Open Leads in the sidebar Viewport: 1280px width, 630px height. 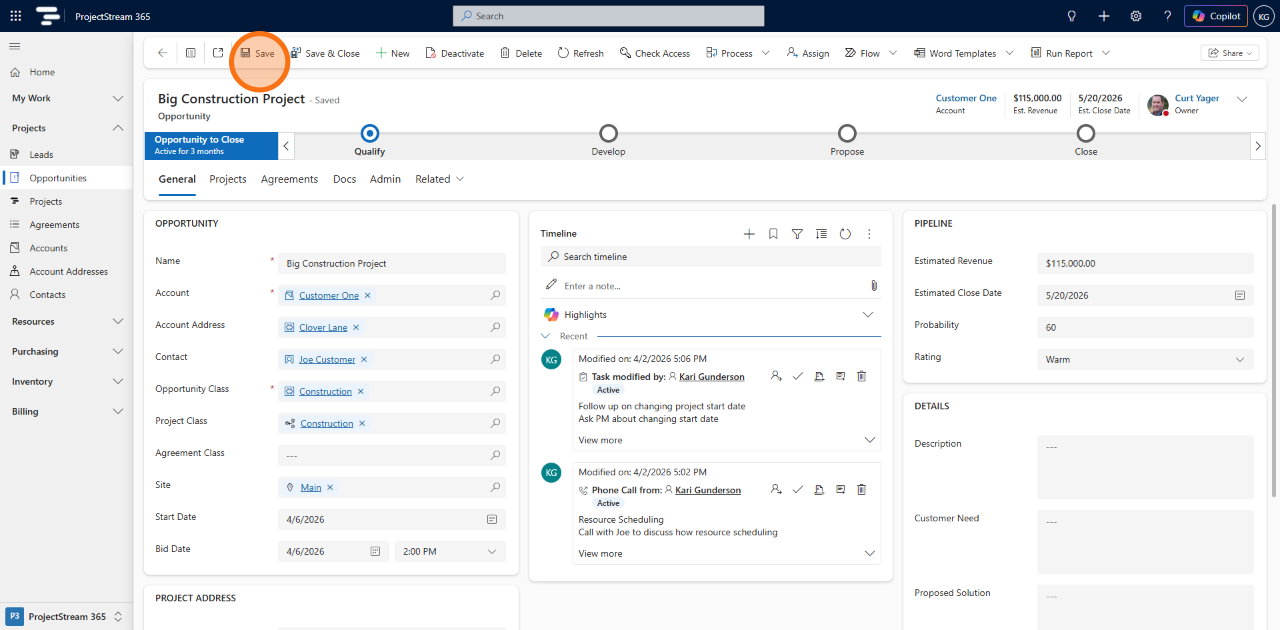tap(41, 155)
